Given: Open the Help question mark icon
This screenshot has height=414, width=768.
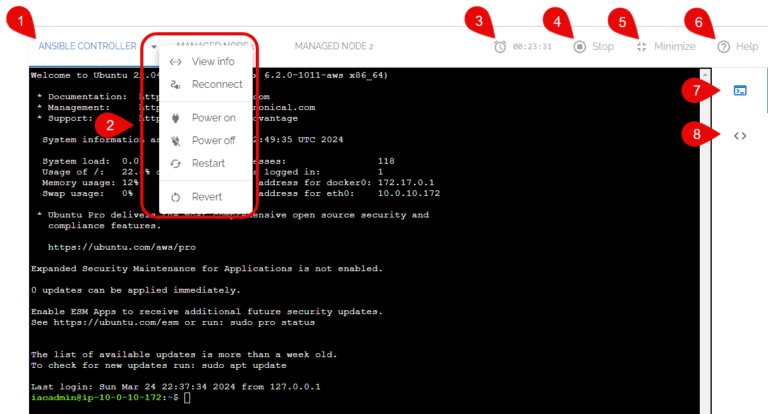Looking at the screenshot, I should [x=723, y=46].
